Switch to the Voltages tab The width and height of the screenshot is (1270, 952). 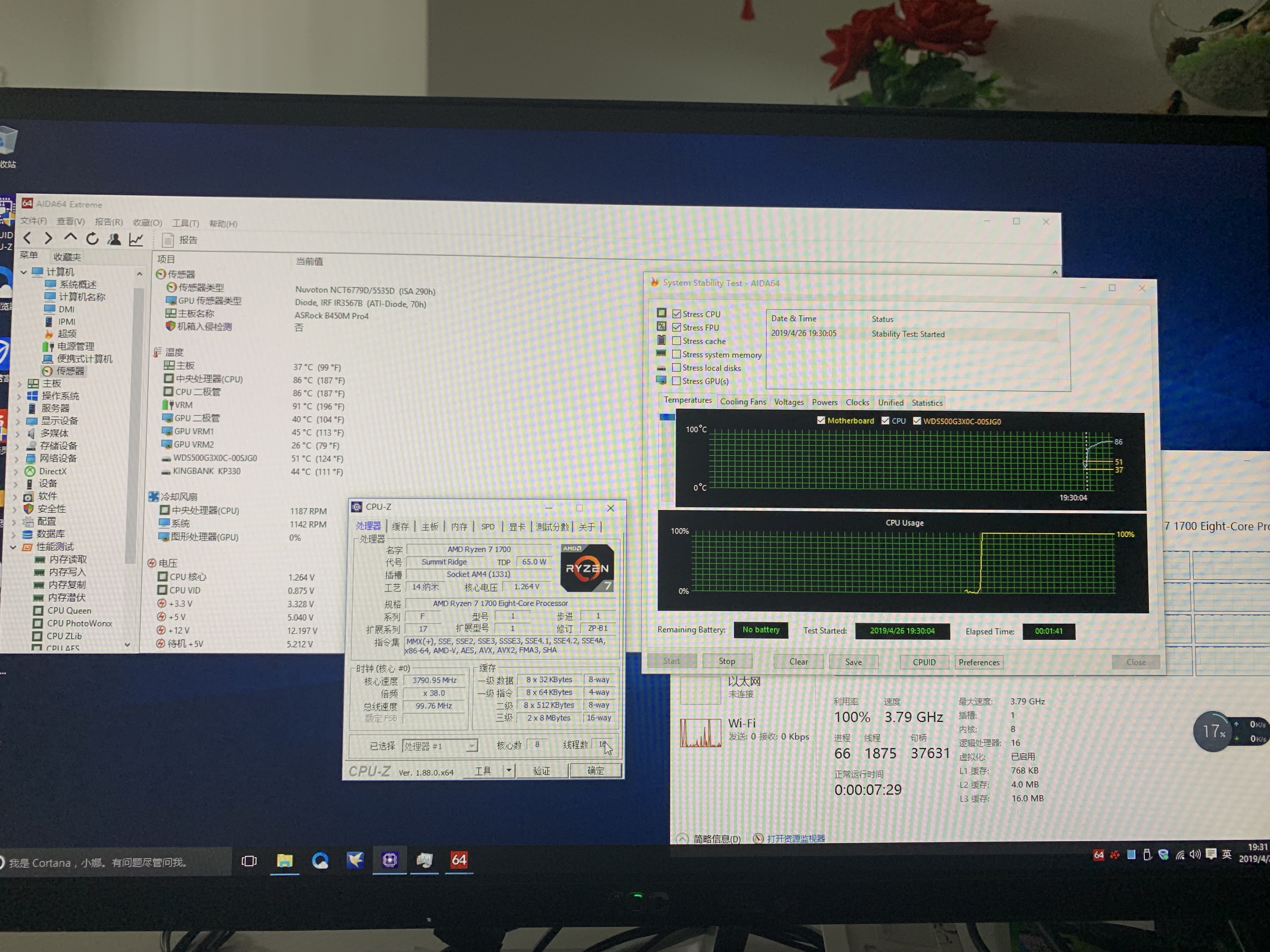(x=789, y=402)
